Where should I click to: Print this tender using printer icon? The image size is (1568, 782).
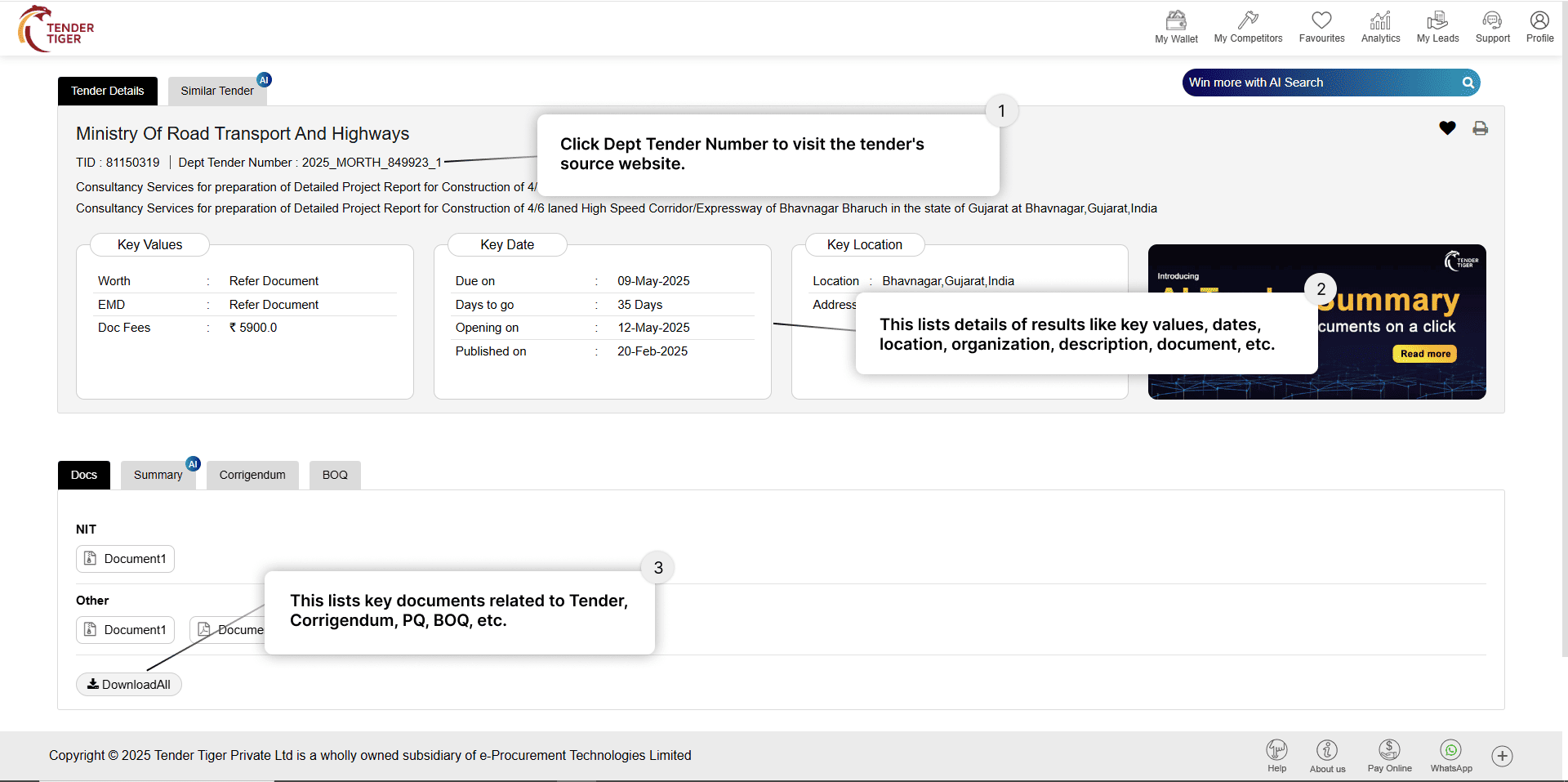(x=1480, y=128)
